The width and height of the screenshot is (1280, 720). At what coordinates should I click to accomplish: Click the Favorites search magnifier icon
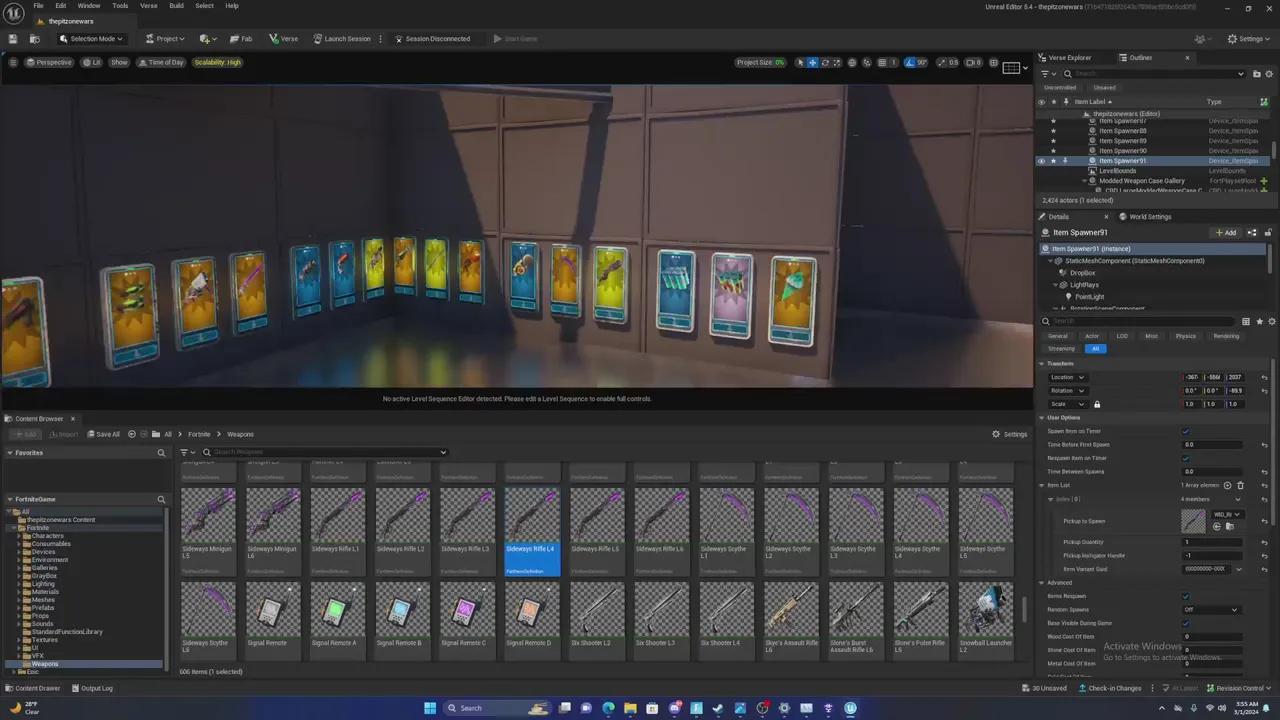[x=161, y=453]
